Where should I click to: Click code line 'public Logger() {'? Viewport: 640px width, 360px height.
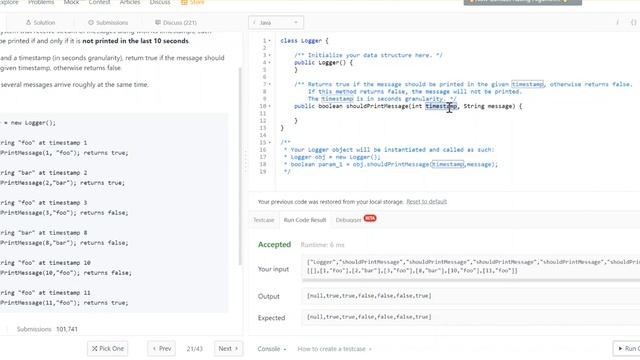323,62
